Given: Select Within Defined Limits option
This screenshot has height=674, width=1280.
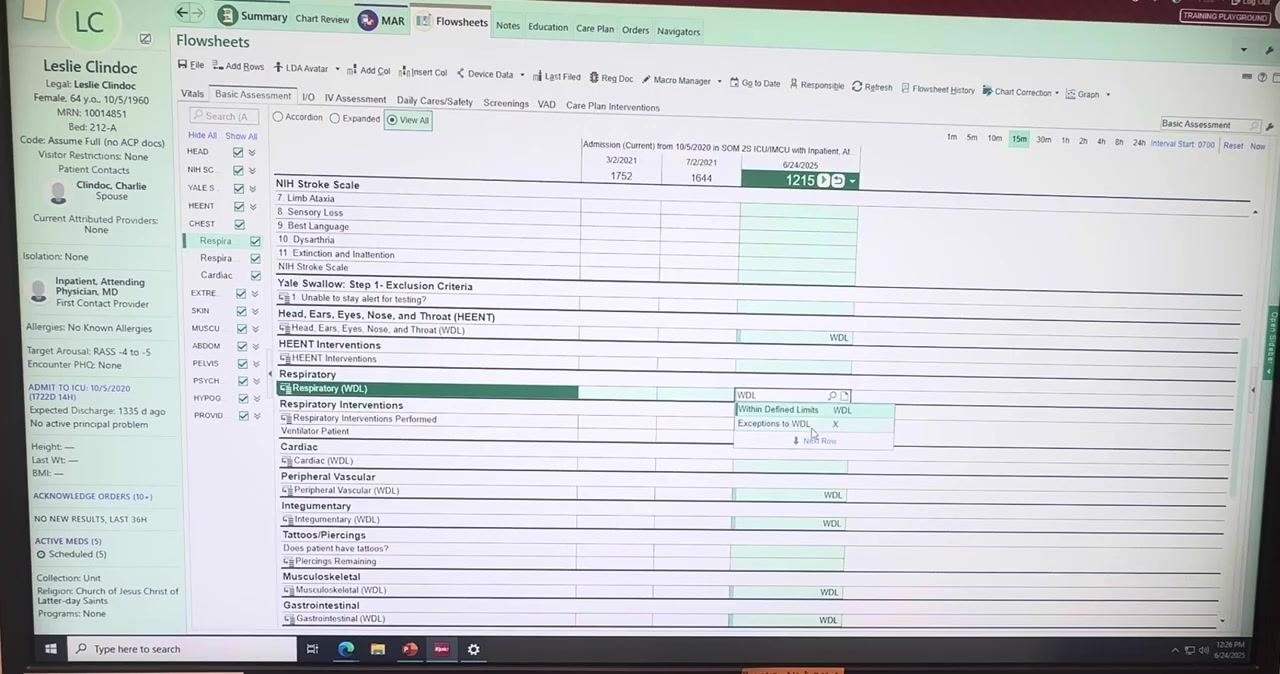Looking at the screenshot, I should (x=813, y=410).
